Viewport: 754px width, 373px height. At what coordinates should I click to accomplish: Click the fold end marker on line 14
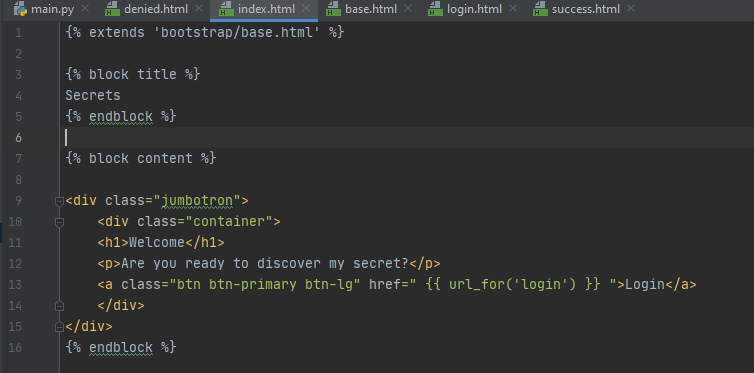(60, 306)
